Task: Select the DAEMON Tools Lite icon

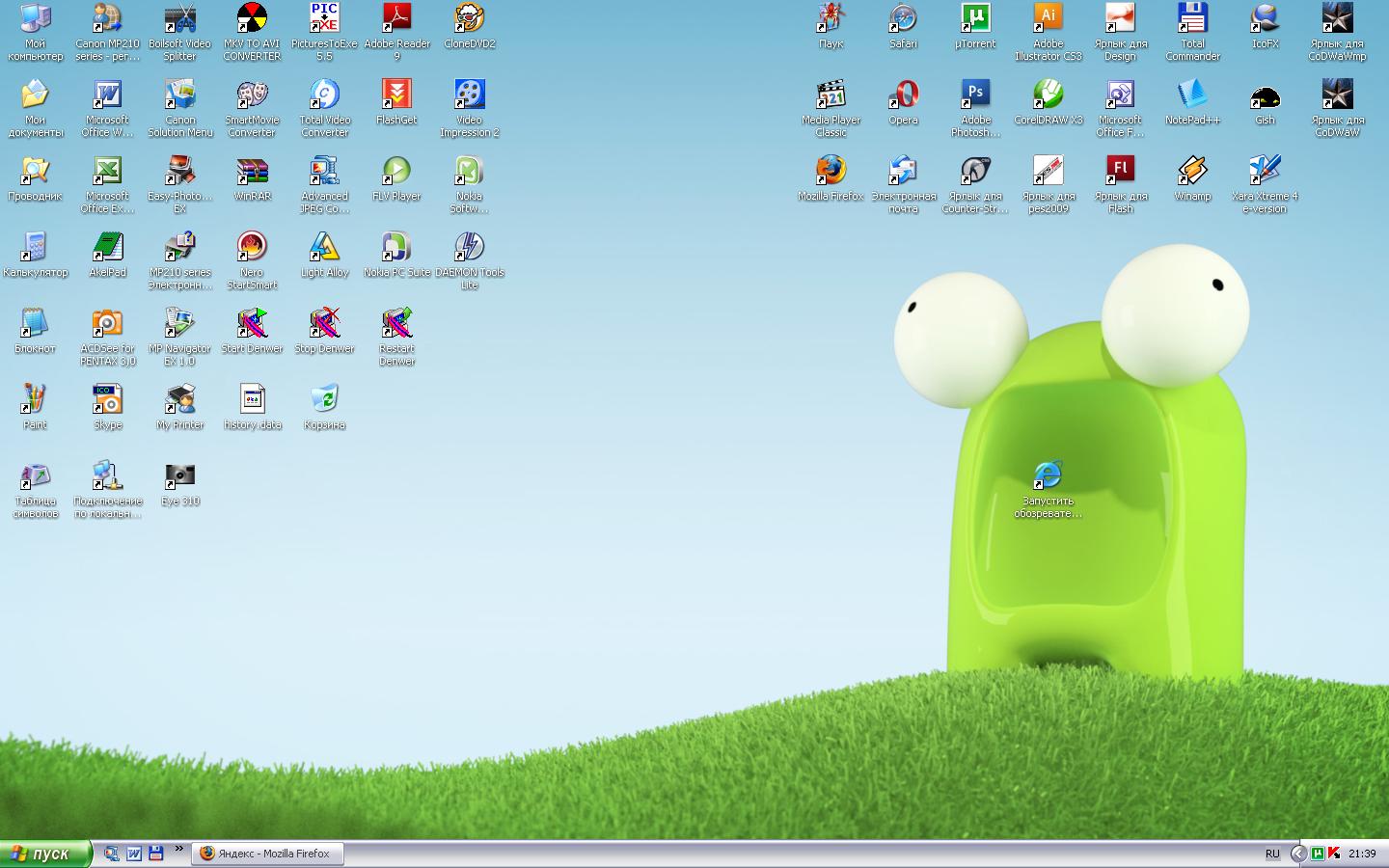Action: click(469, 248)
